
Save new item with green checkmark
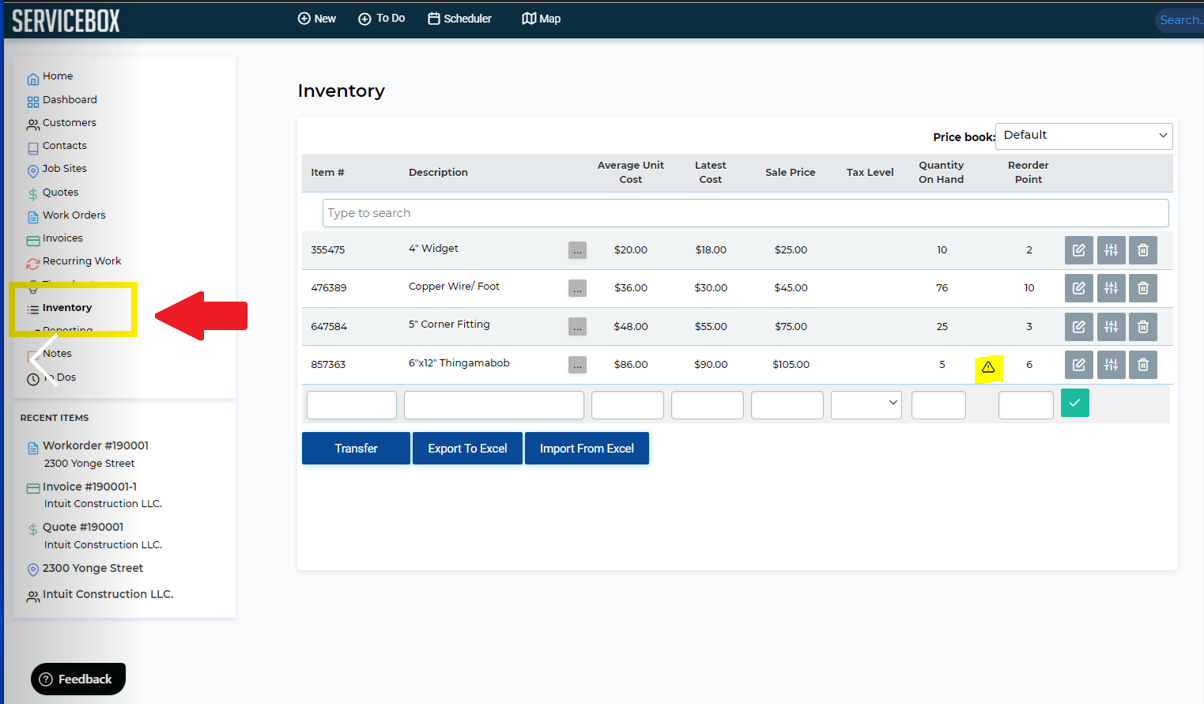tap(1075, 403)
